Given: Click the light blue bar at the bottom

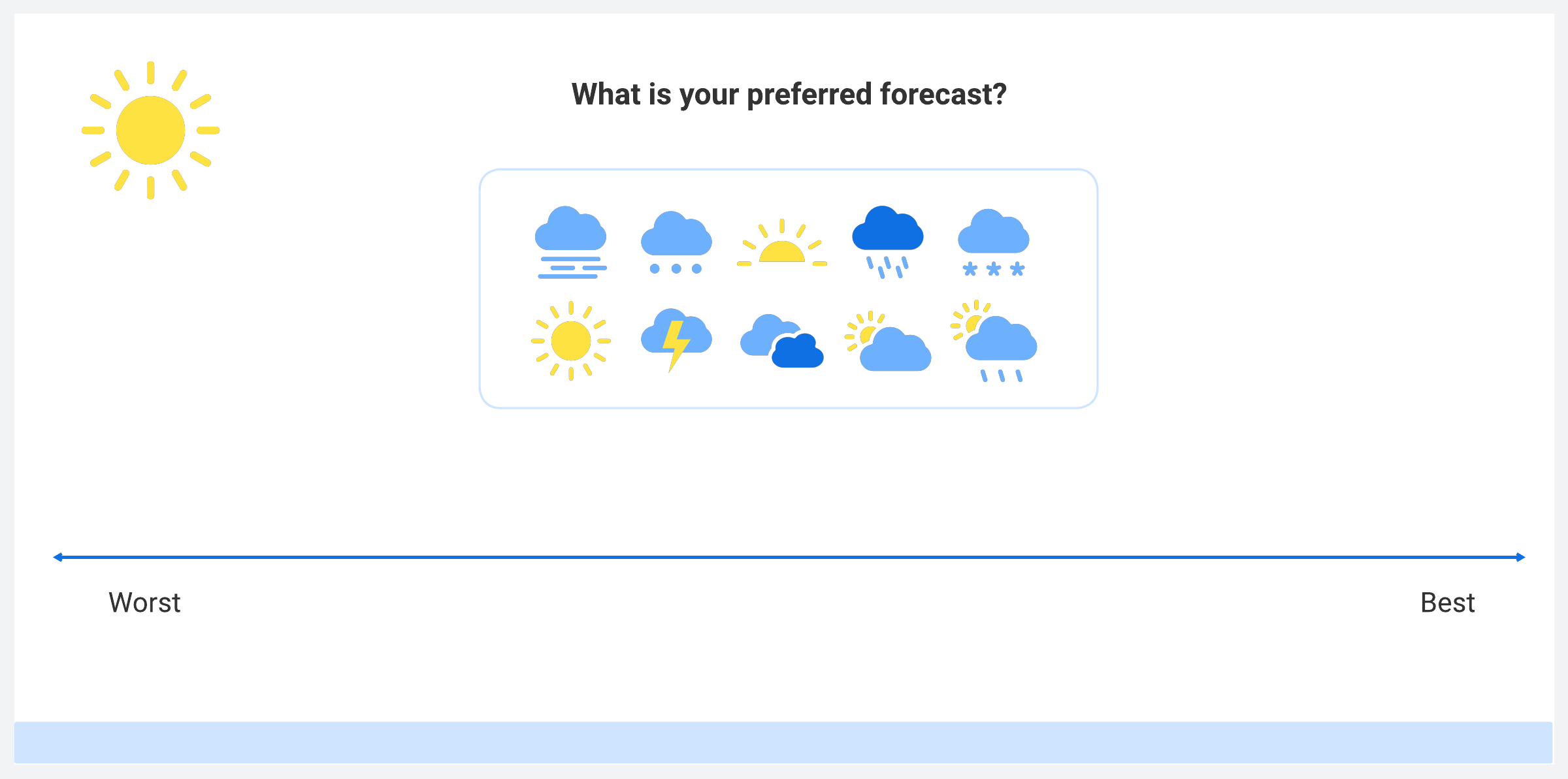Looking at the screenshot, I should pyautogui.click(x=783, y=742).
